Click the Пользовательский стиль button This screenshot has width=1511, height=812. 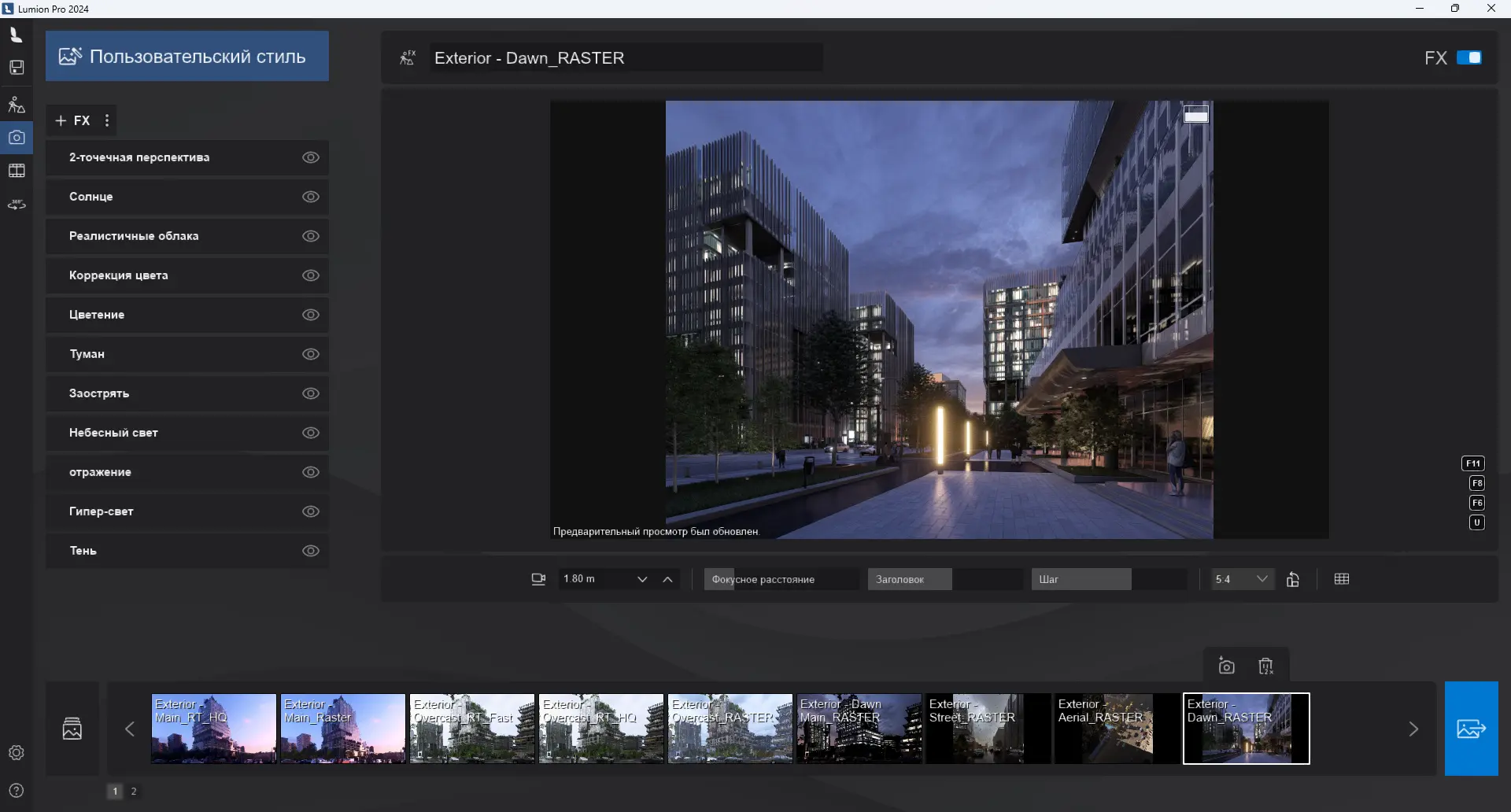(x=187, y=57)
